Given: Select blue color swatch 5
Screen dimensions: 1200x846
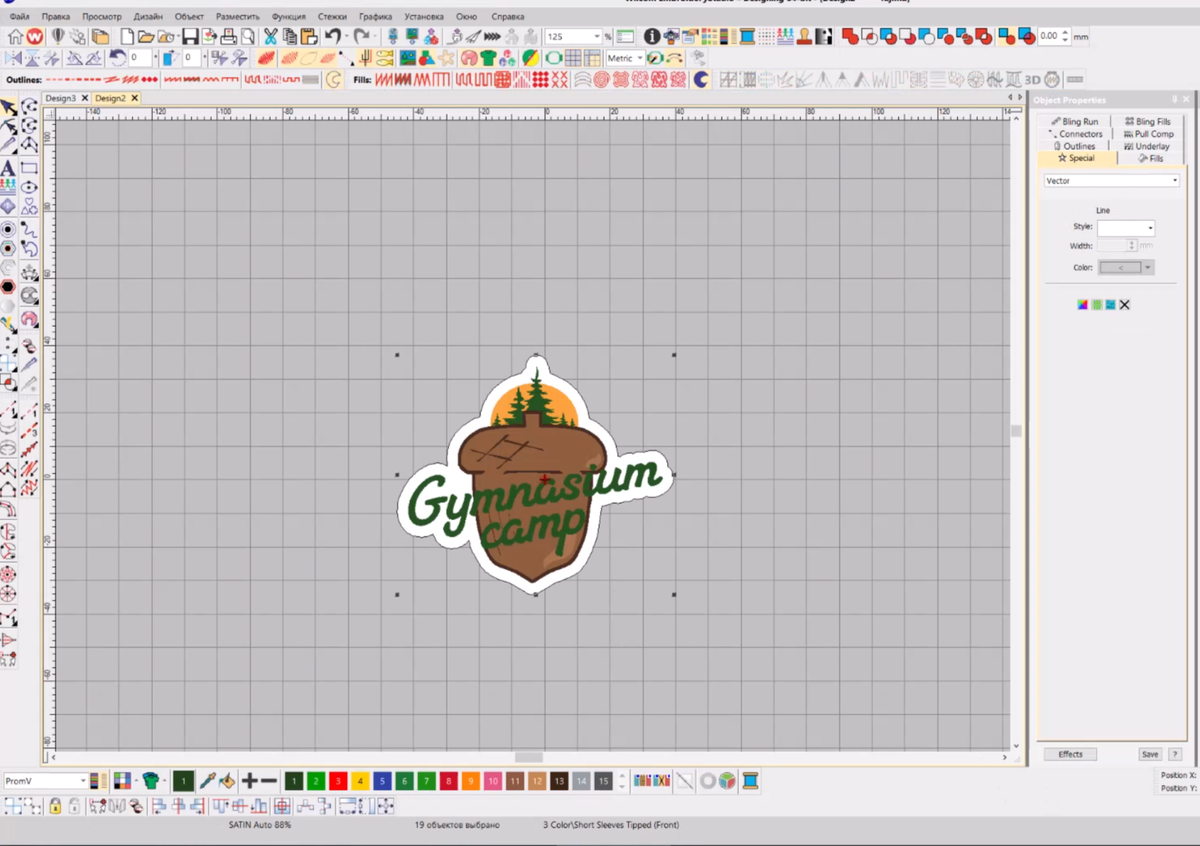Looking at the screenshot, I should (x=382, y=781).
